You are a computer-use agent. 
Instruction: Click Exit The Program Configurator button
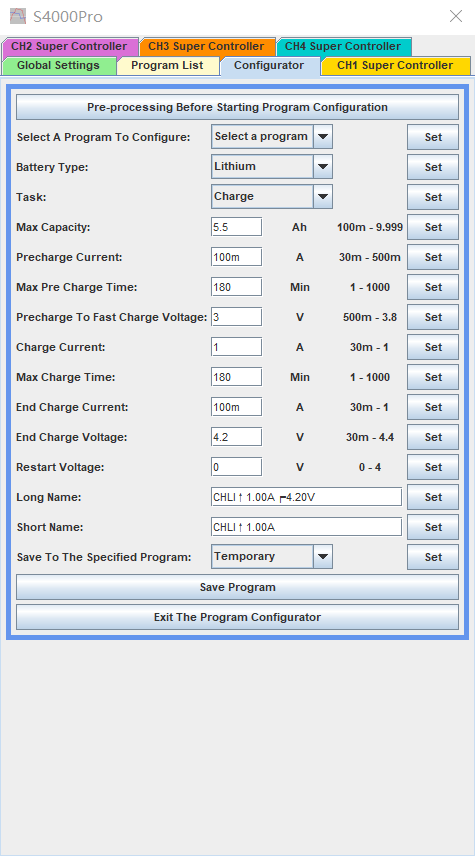(238, 617)
